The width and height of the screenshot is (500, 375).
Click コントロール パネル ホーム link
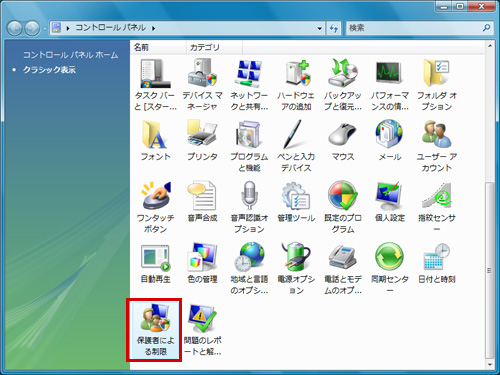70,55
